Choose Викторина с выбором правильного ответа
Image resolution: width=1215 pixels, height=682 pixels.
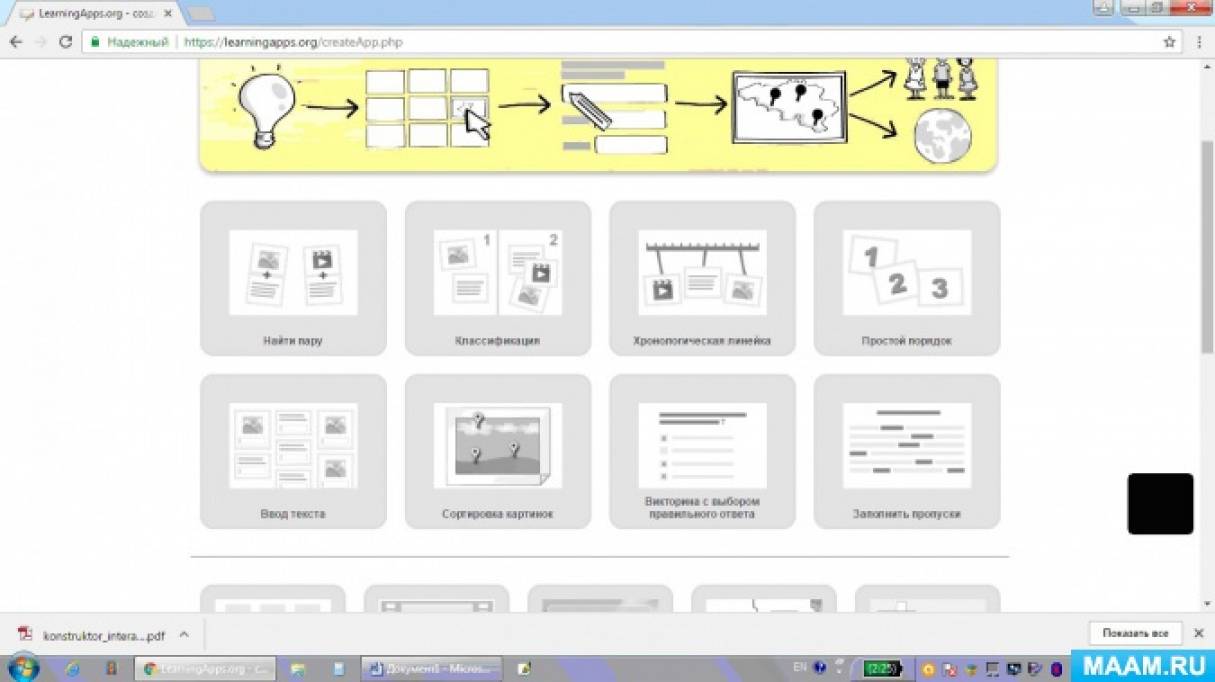[x=702, y=451]
